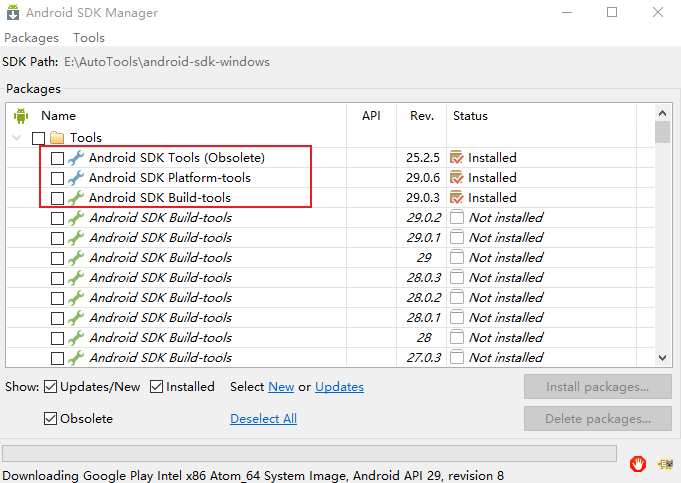This screenshot has width=681, height=483.
Task: Toggle the Updates/New checkbox
Action: pyautogui.click(x=51, y=387)
